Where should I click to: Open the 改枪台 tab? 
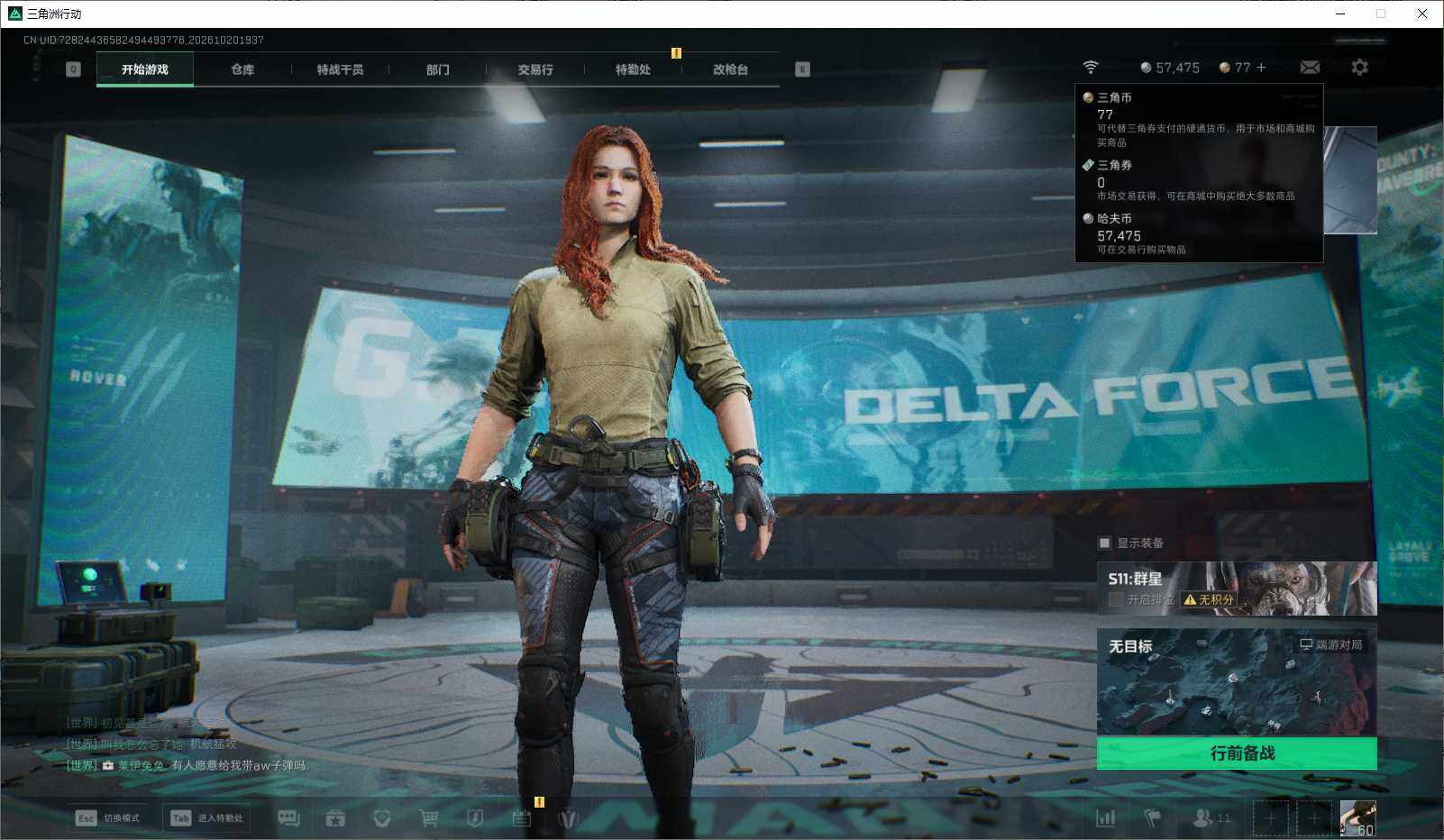[730, 69]
